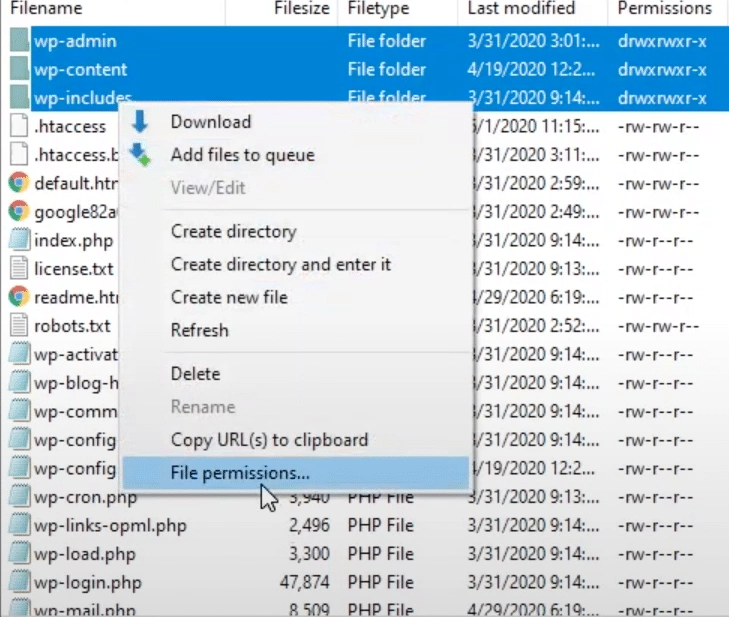Click the index.php file icon
This screenshot has height=617, width=729.
click(x=19, y=239)
